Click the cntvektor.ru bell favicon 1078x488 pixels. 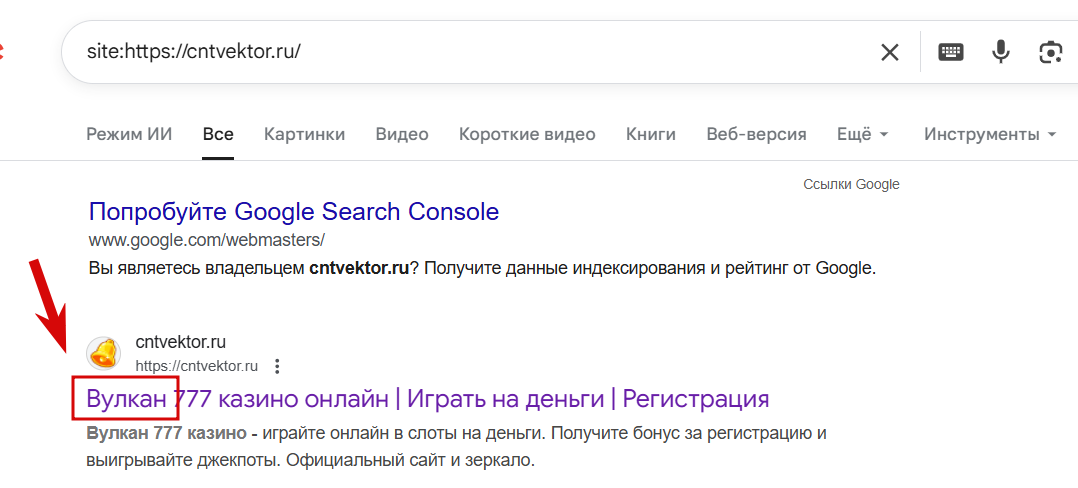[x=104, y=353]
